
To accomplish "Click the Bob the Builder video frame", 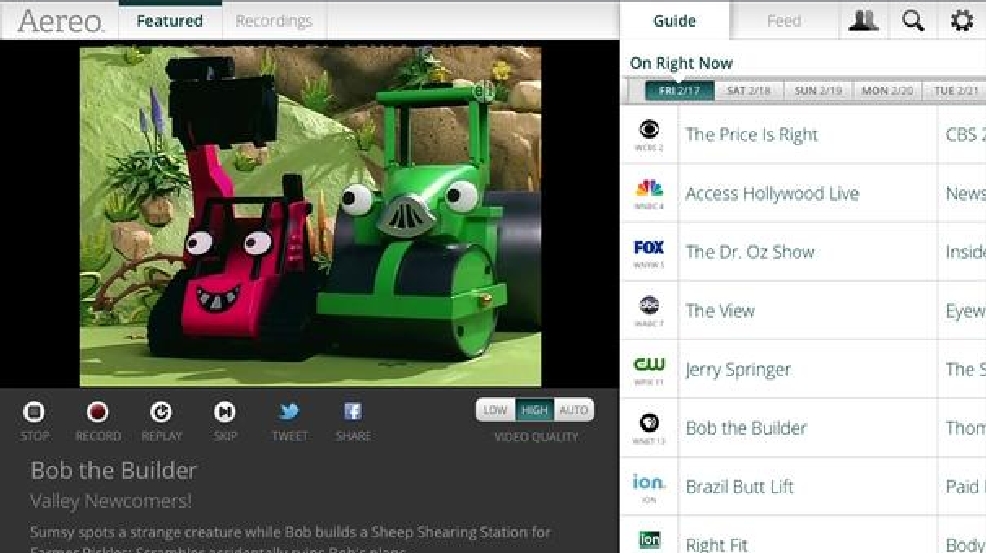I will pos(310,216).
